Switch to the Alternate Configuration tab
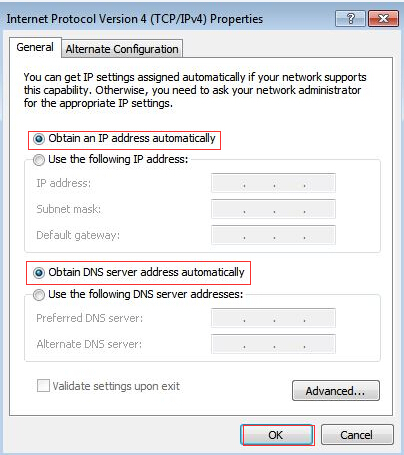Screen dimensions: 404x455 122,49
